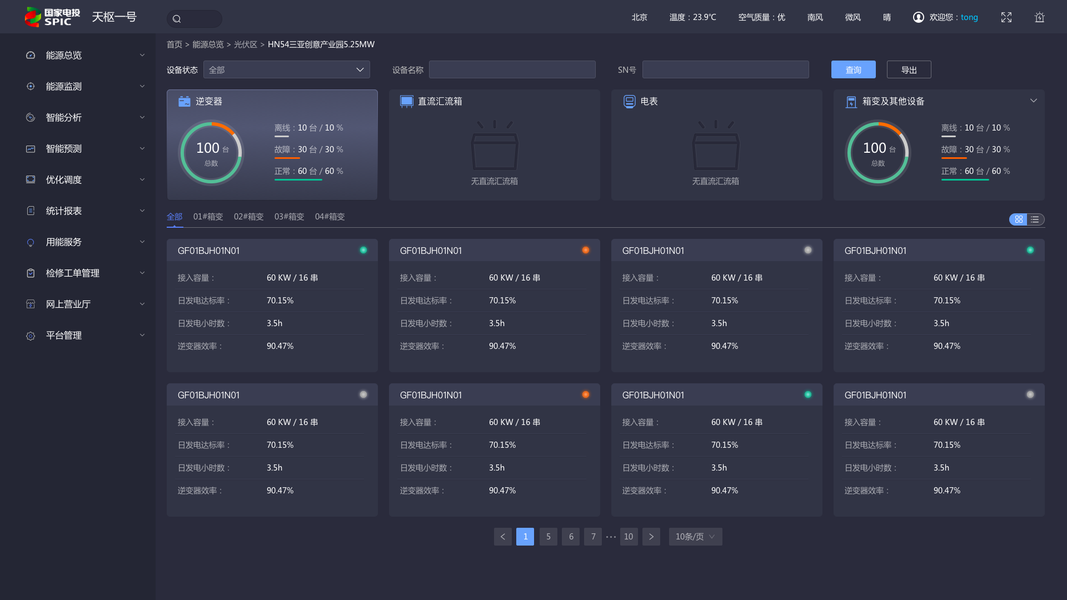Select the 04#箱变 tab

point(329,217)
